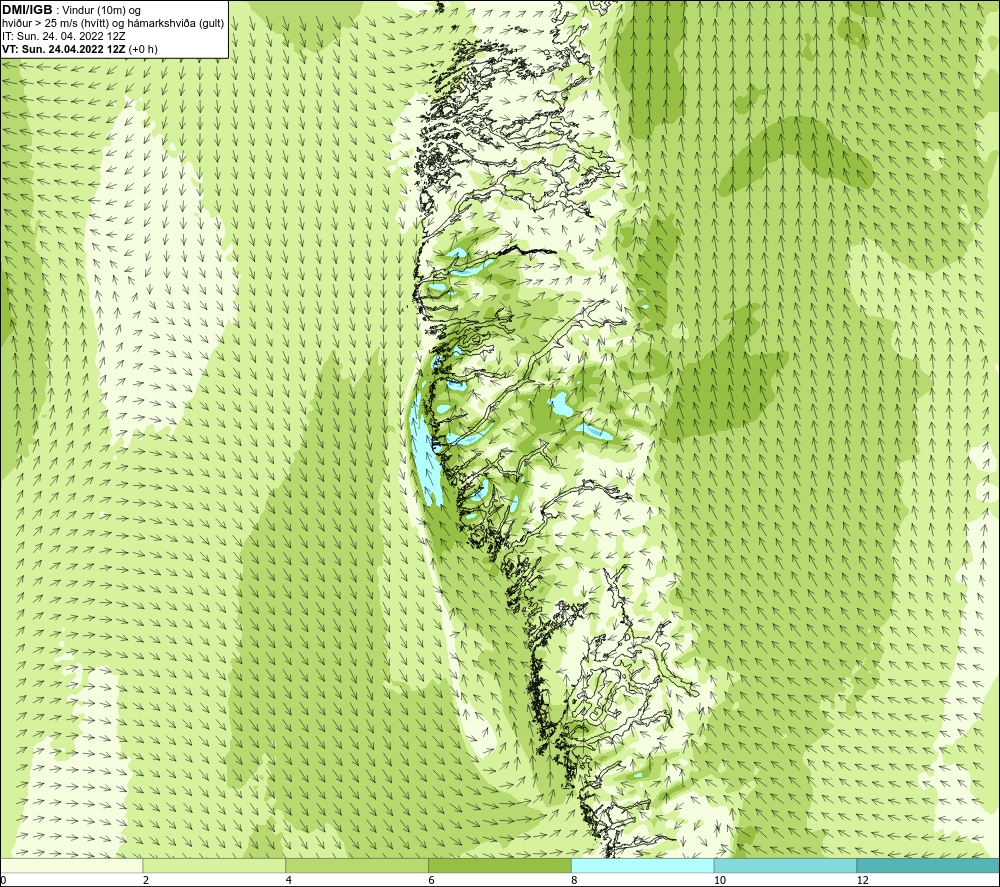Click the 4–6 m/s green legend color
Screen dimensions: 1000x887
click(x=357, y=865)
